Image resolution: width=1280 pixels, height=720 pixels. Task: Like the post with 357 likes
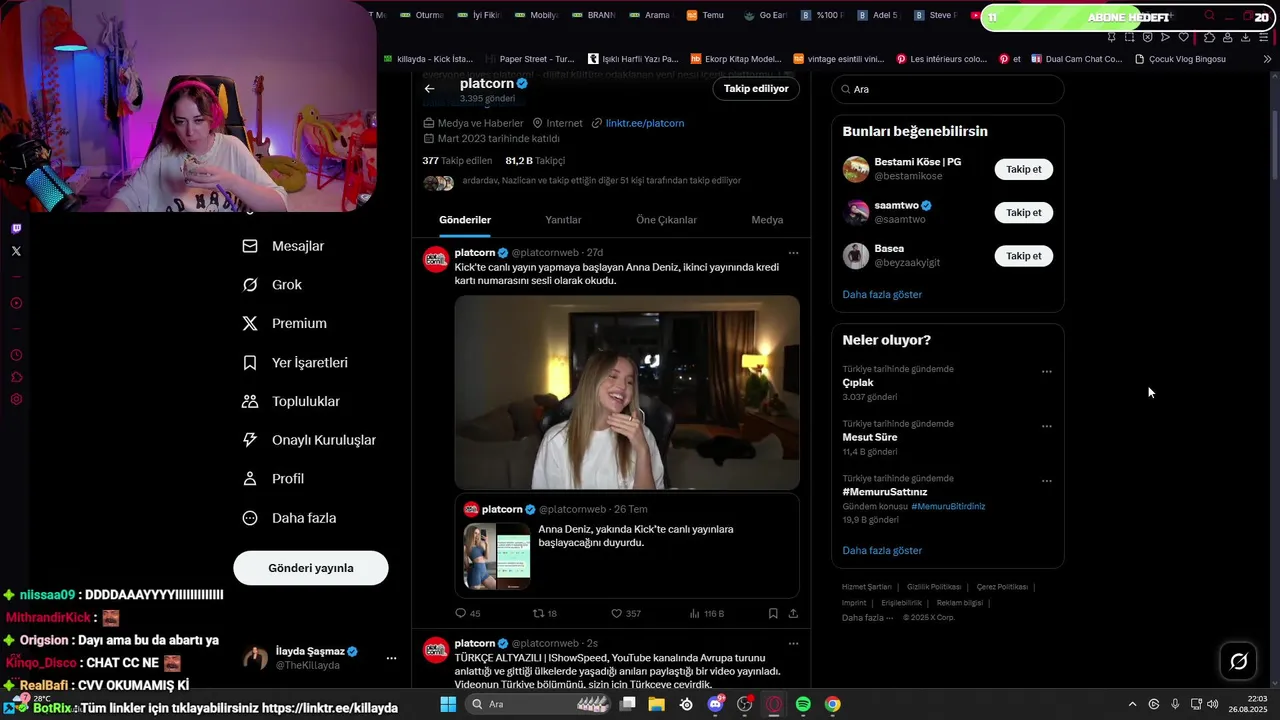[626, 613]
